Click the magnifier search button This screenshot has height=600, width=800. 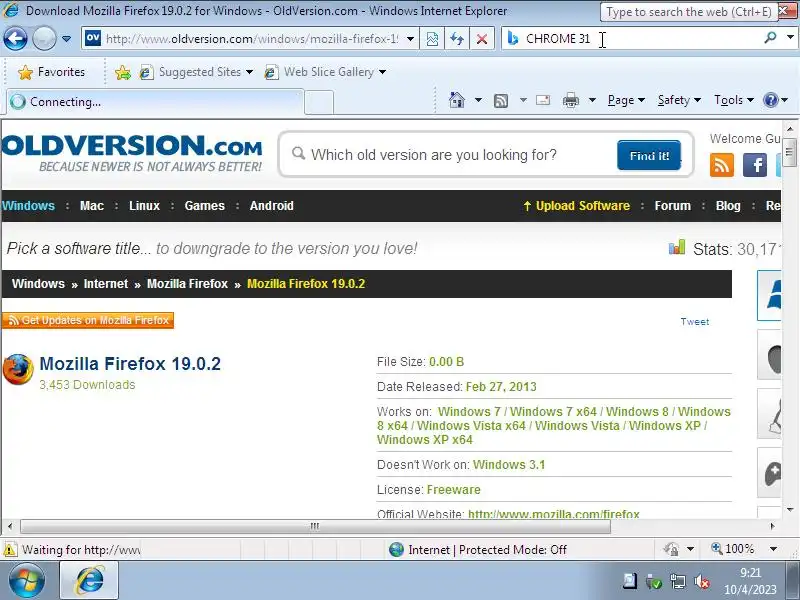[770, 38]
